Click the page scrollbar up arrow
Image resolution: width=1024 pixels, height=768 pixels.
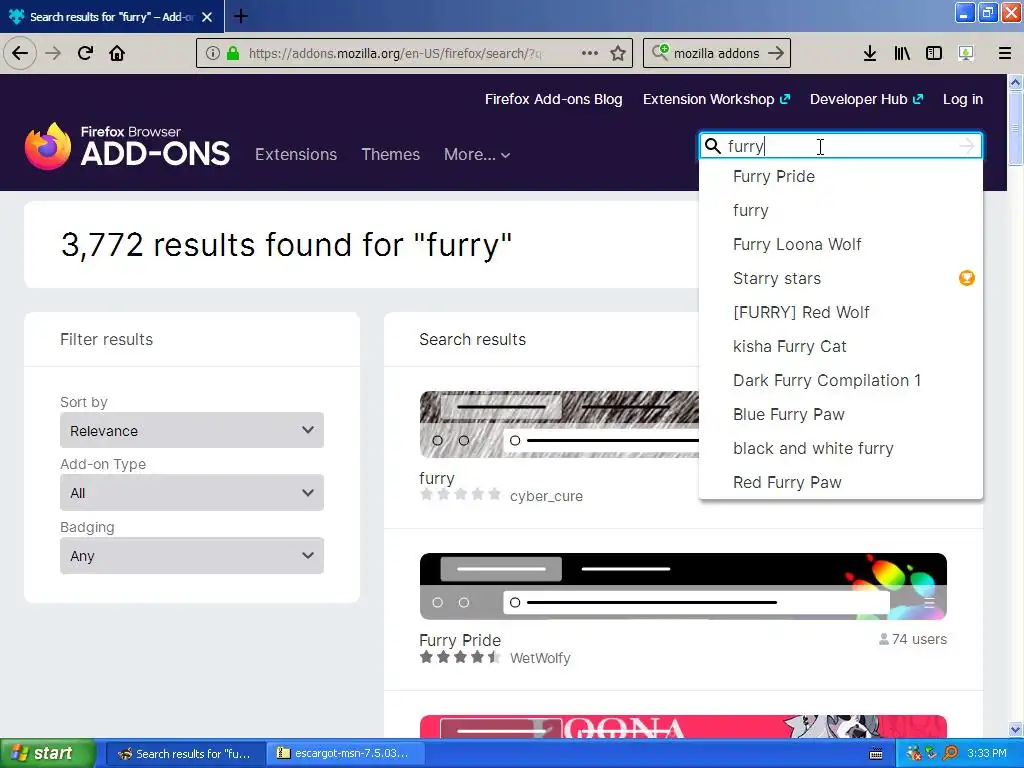[x=1016, y=82]
